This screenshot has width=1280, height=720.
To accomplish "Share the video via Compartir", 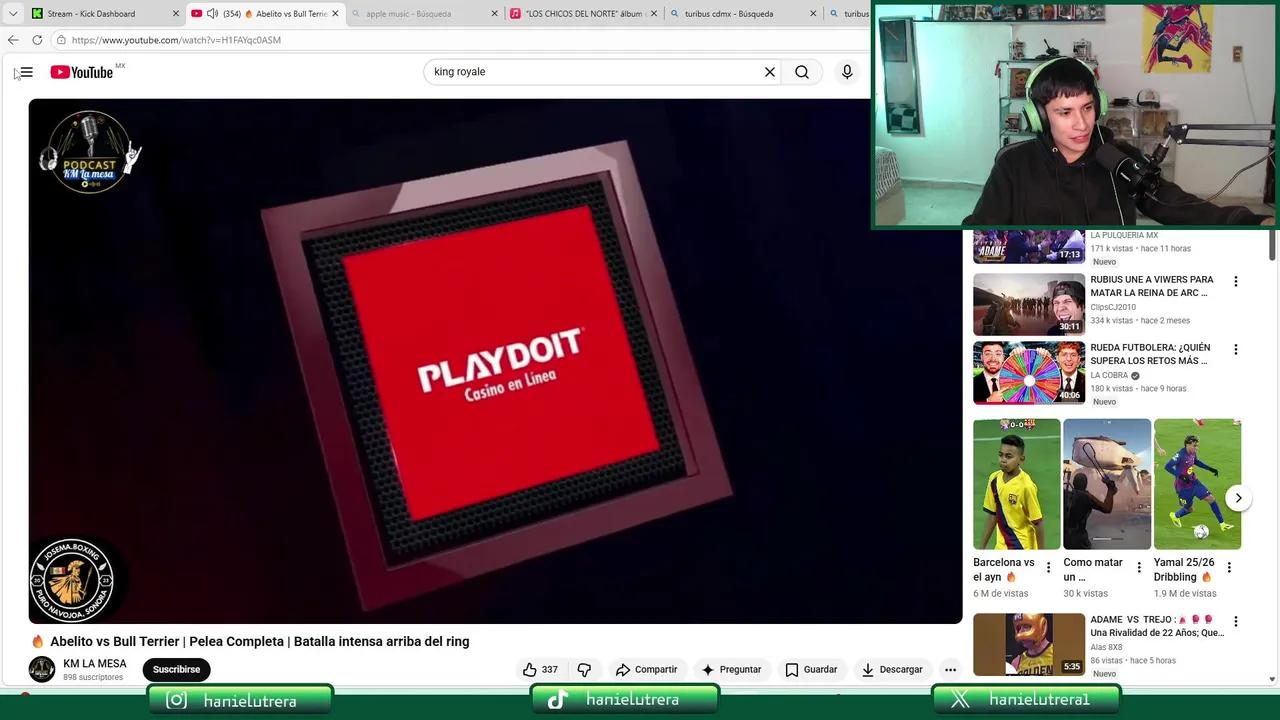I will tap(646, 670).
